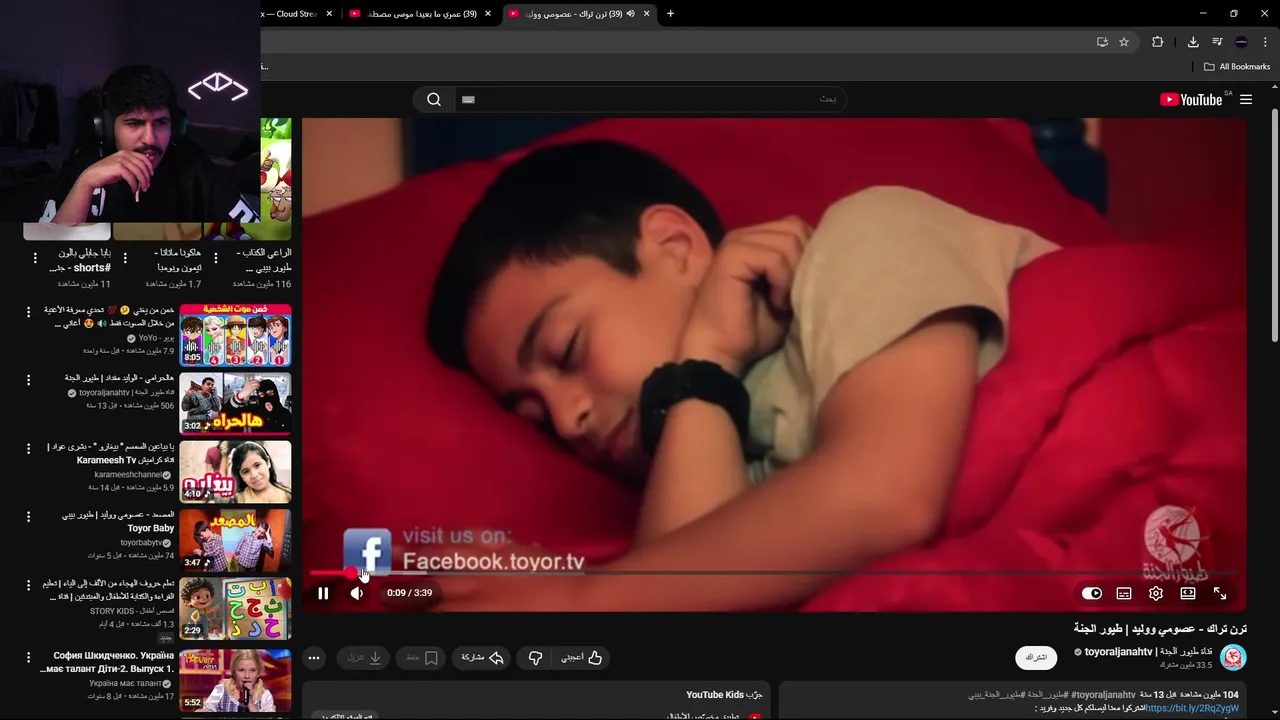Open the share dialog for the video
Image resolution: width=1280 pixels, height=720 pixels.
(x=481, y=657)
